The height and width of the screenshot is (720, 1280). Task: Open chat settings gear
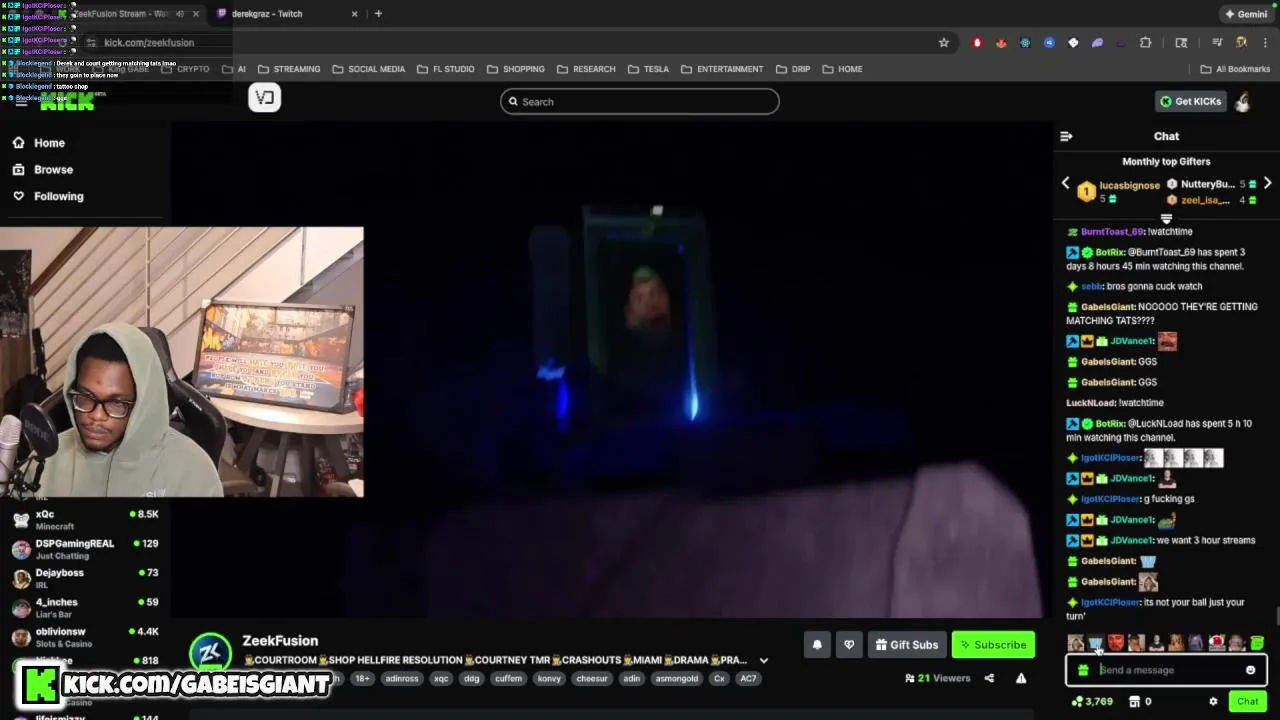coord(1213,701)
